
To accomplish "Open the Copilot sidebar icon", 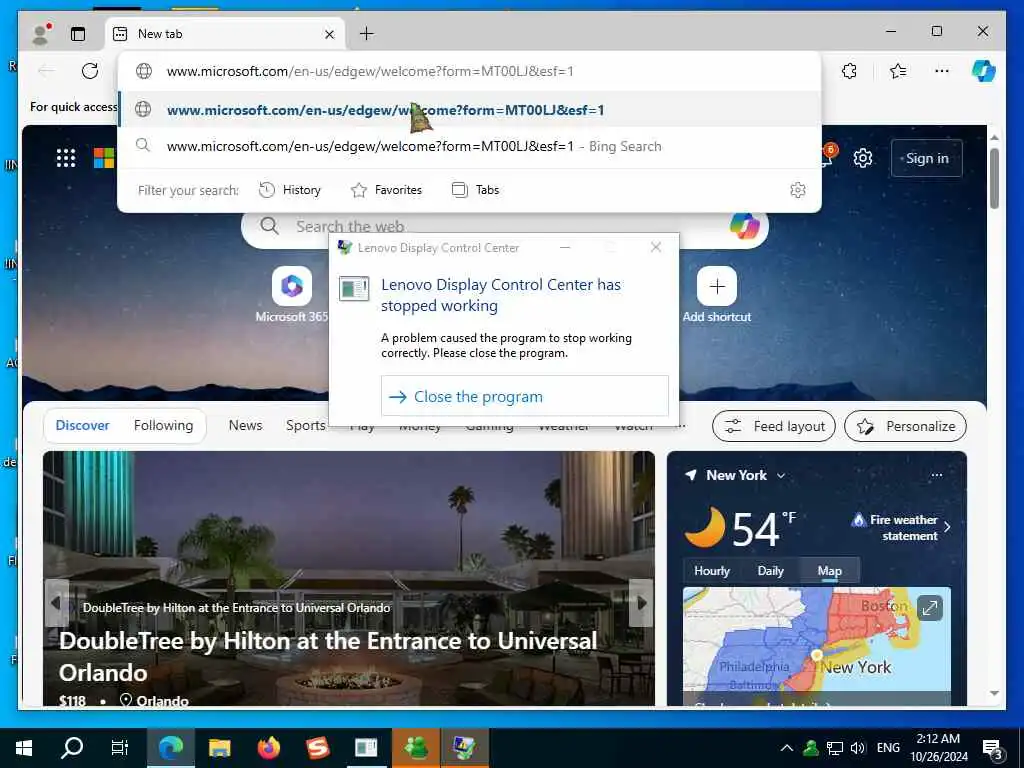I will 984,71.
